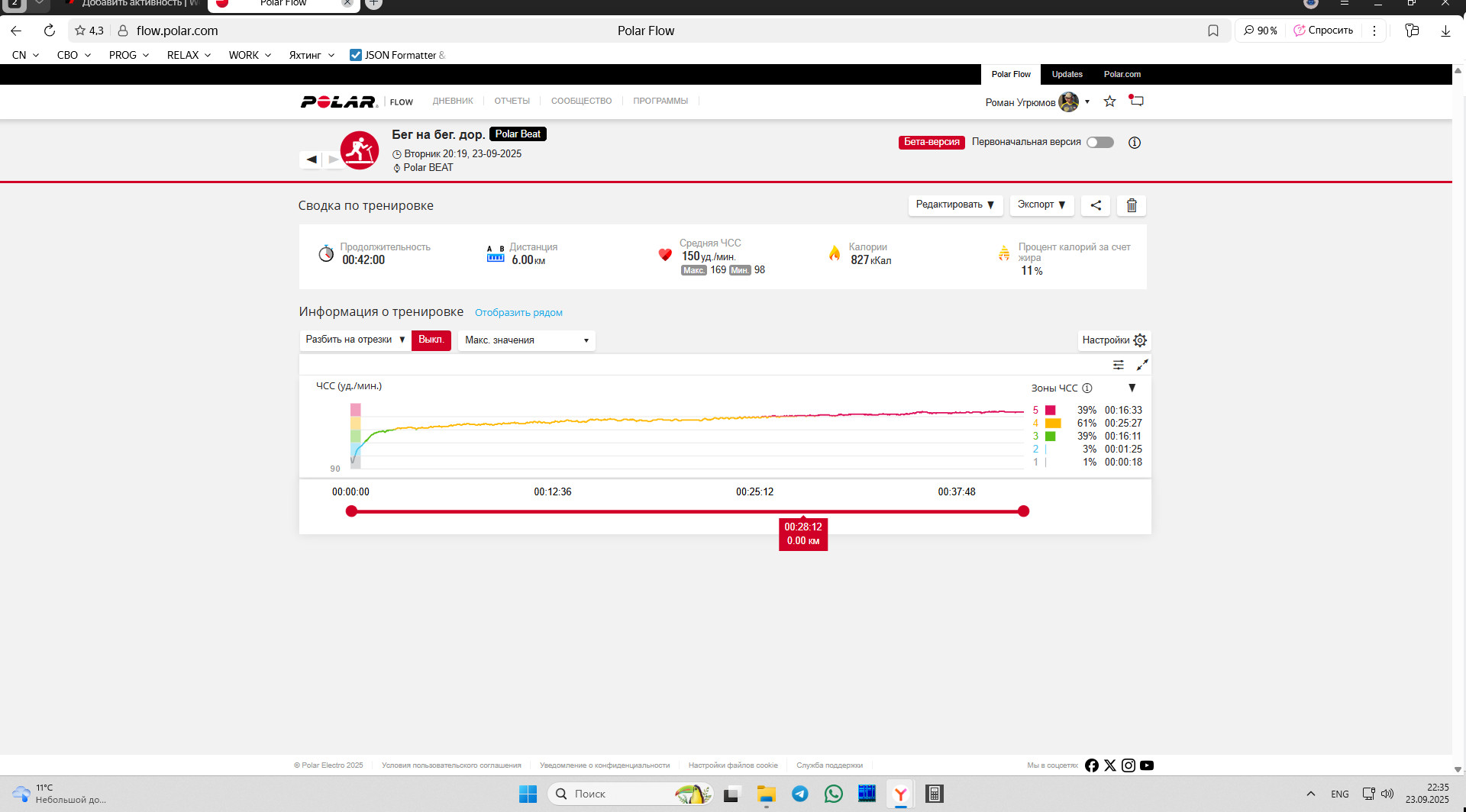The width and height of the screenshot is (1466, 812).
Task: Expand graph to full screen
Action: [1142, 365]
